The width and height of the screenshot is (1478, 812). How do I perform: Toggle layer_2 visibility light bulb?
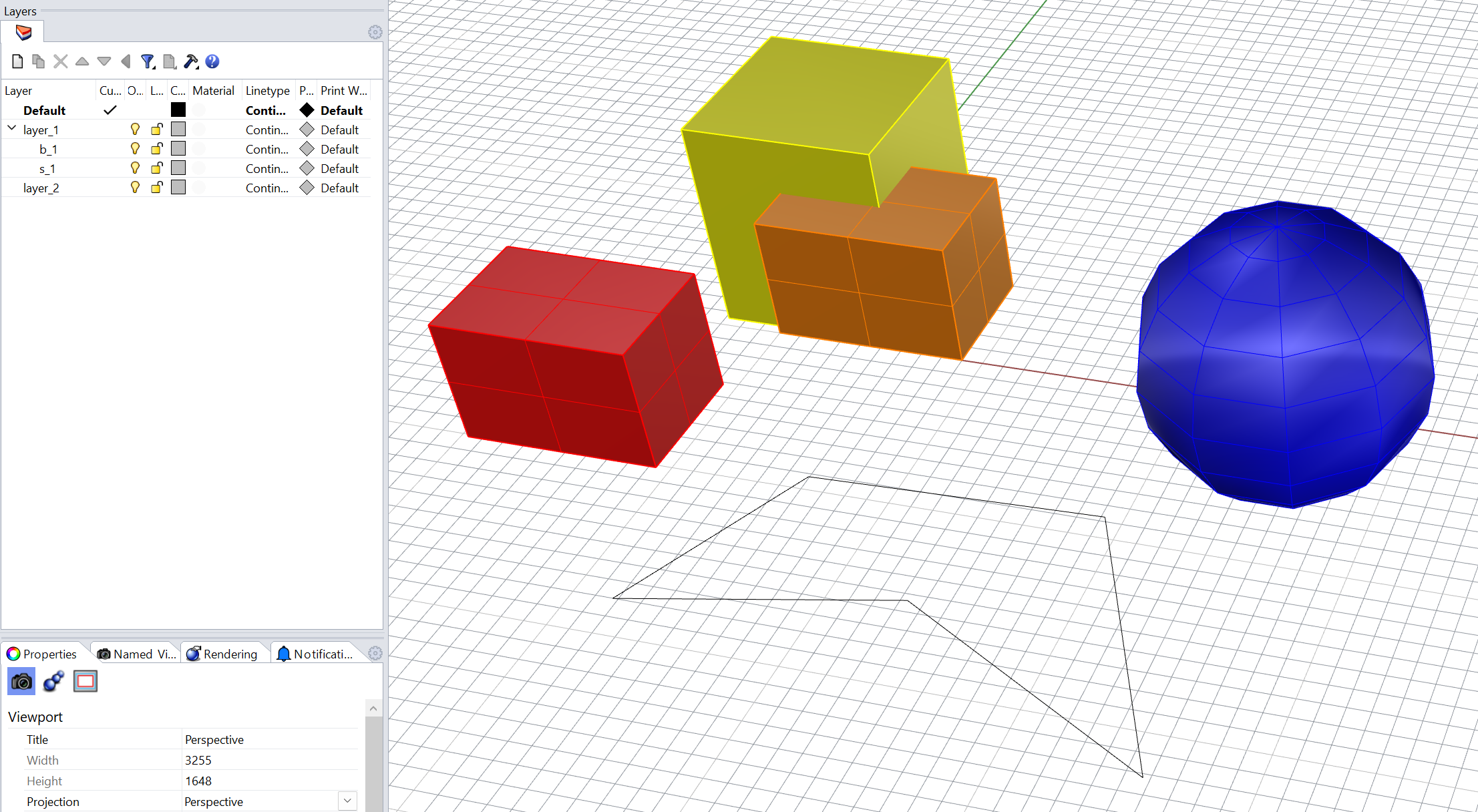135,188
